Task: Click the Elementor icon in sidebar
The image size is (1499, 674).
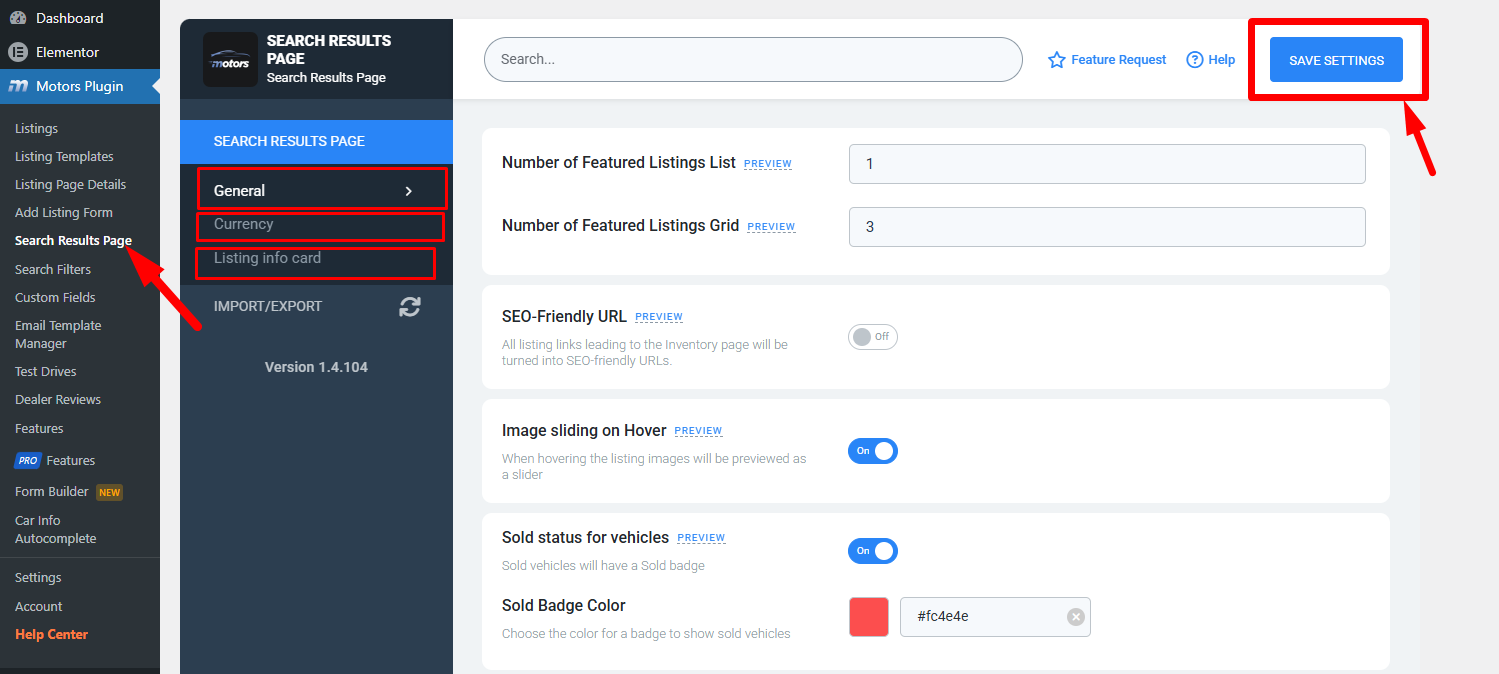Action: pyautogui.click(x=18, y=52)
